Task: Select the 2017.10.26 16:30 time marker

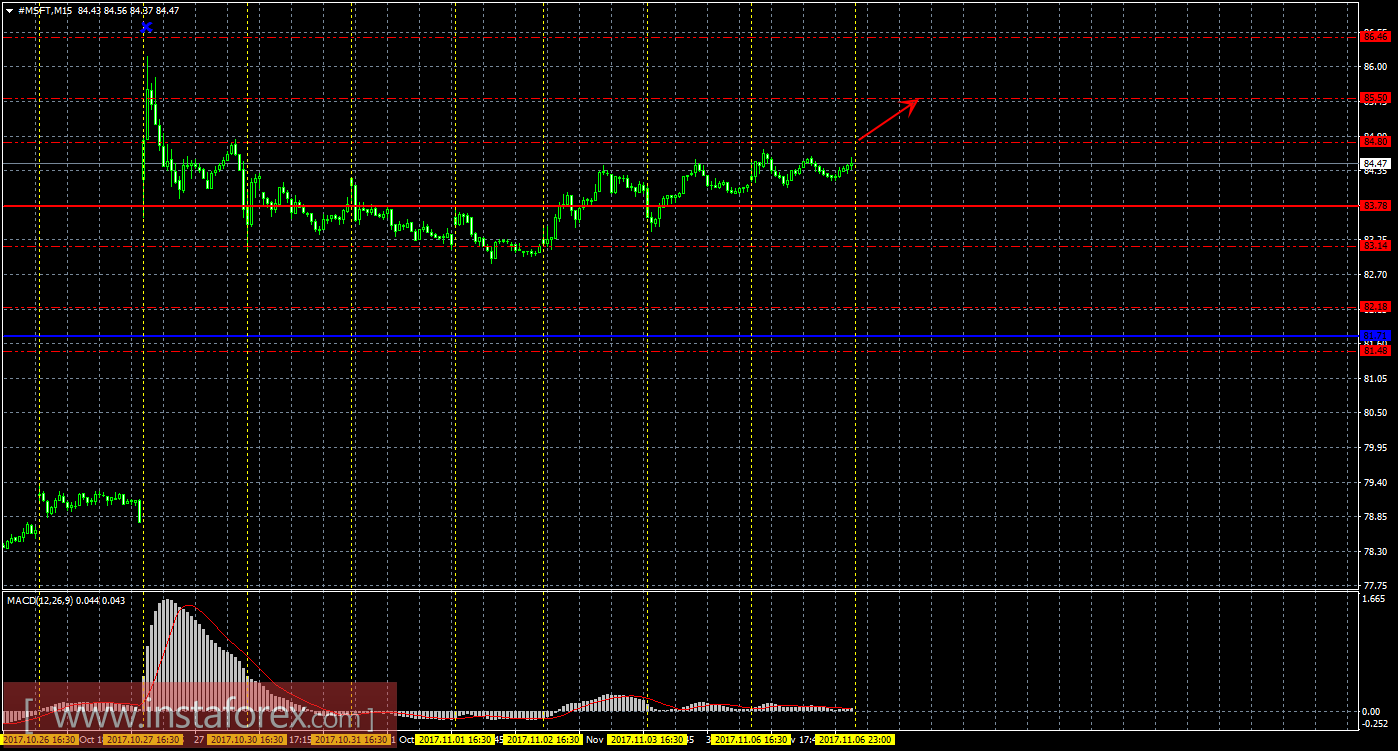Action: (39, 740)
